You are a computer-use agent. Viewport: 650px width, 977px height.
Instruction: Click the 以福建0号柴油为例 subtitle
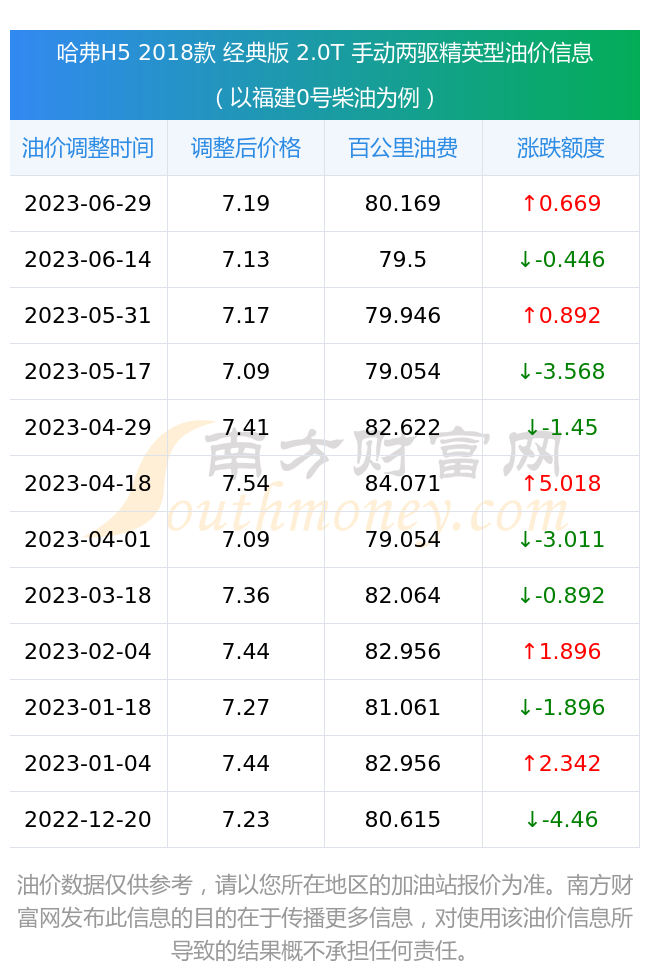coord(325,97)
